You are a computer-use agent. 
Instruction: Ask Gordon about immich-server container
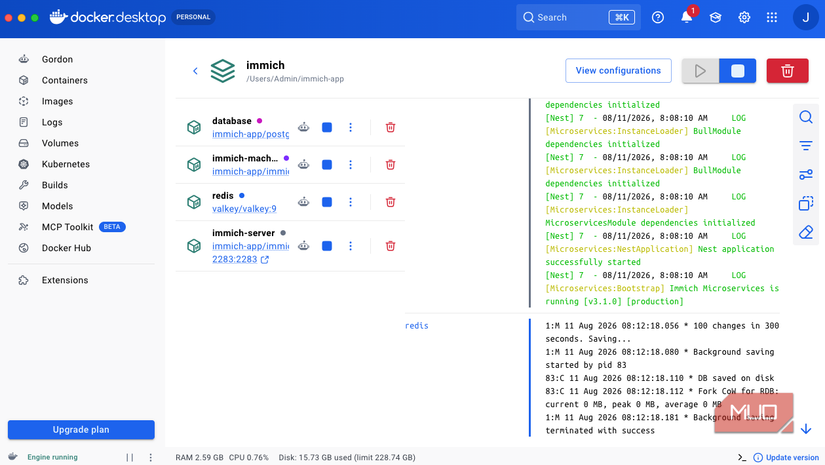click(304, 246)
